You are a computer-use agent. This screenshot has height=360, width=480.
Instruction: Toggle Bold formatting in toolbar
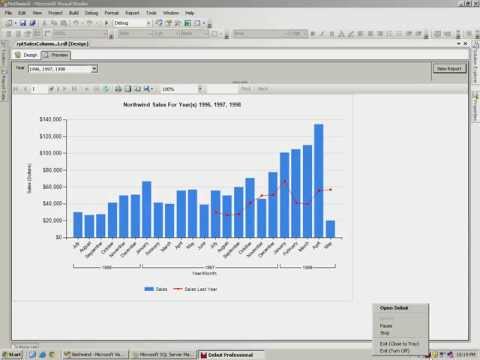[313, 34]
